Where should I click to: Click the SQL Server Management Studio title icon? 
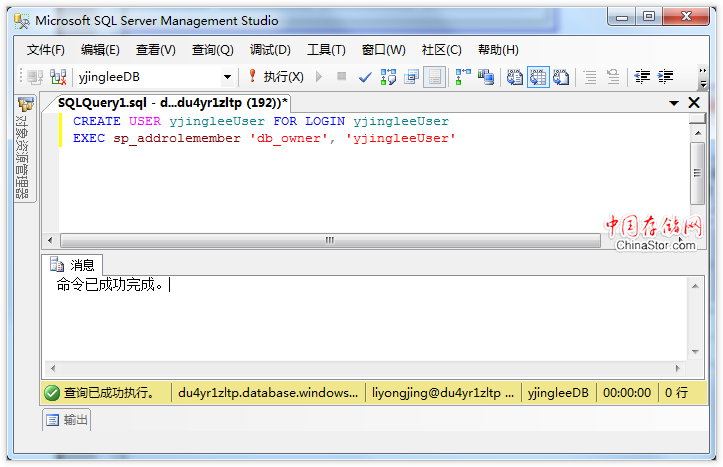coord(22,21)
